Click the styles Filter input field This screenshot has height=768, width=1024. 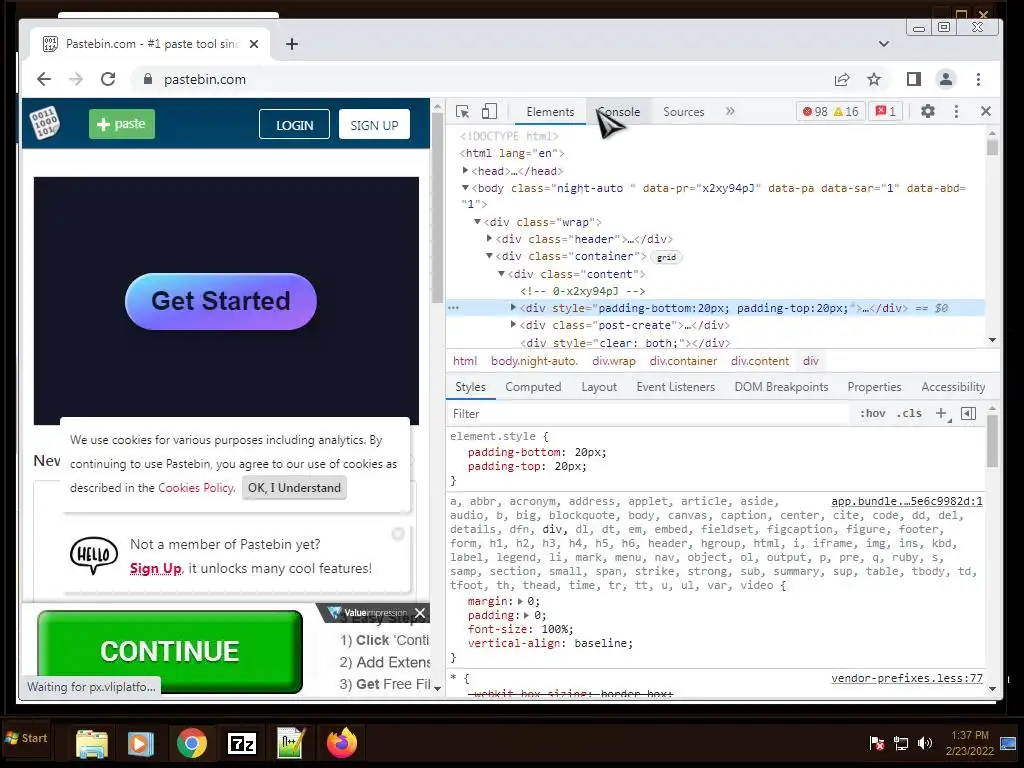coord(648,413)
